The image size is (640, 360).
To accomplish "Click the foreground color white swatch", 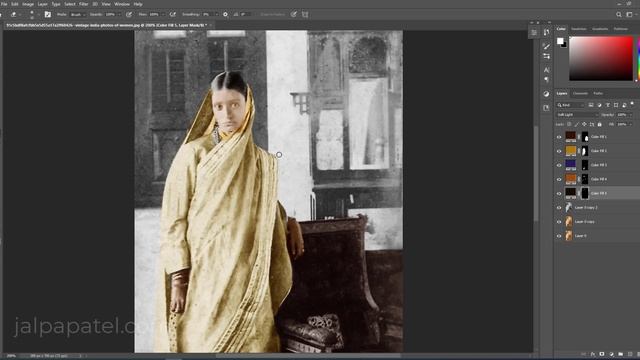I will (x=560, y=41).
